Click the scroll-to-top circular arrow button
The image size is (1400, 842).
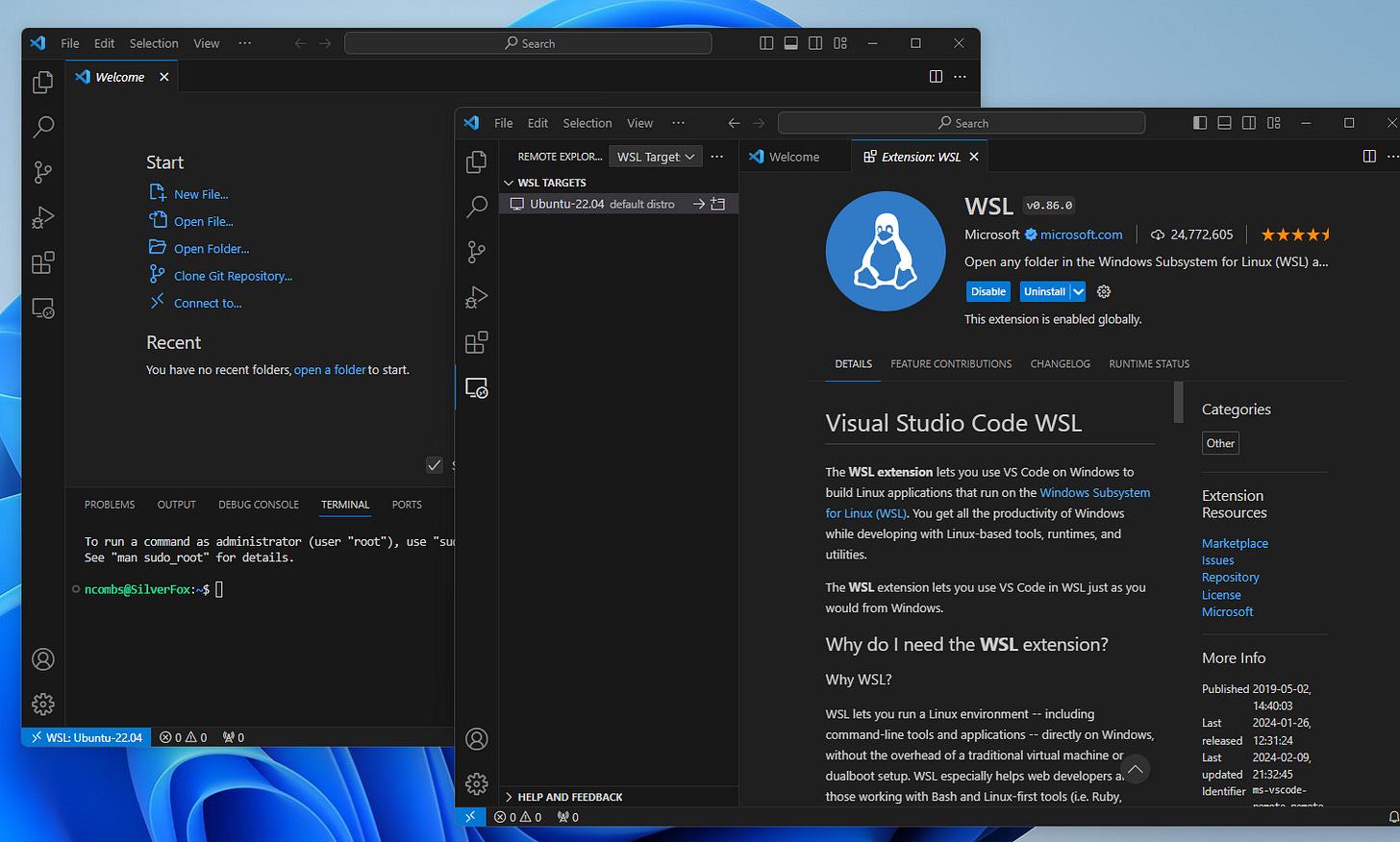click(x=1136, y=769)
